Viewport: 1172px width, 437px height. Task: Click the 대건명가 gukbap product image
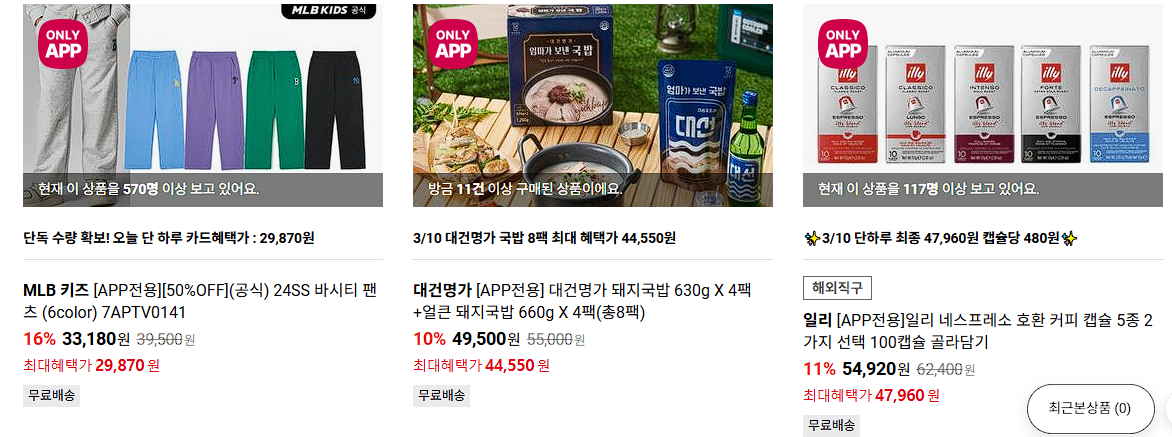[x=593, y=105]
